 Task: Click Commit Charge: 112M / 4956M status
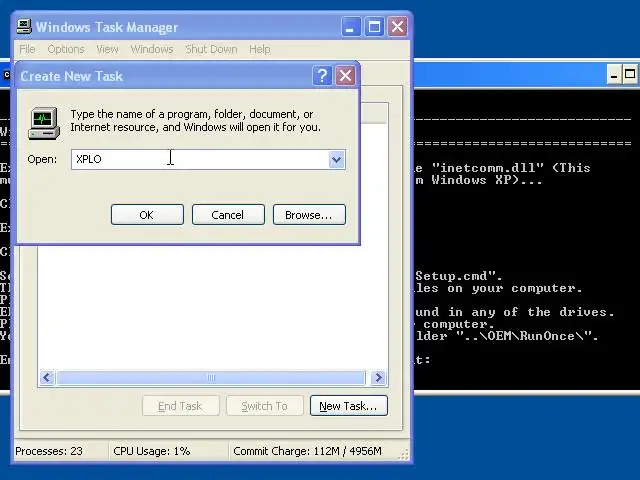tap(307, 451)
